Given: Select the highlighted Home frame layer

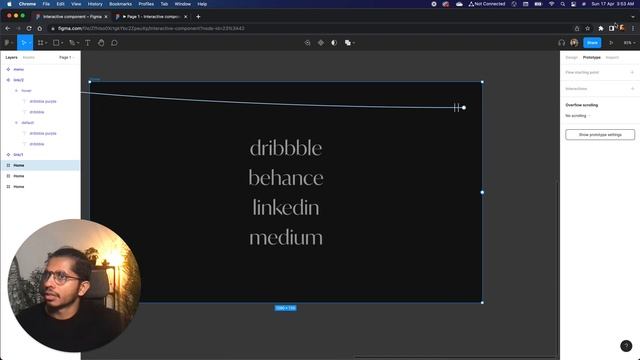Looking at the screenshot, I should (x=40, y=165).
